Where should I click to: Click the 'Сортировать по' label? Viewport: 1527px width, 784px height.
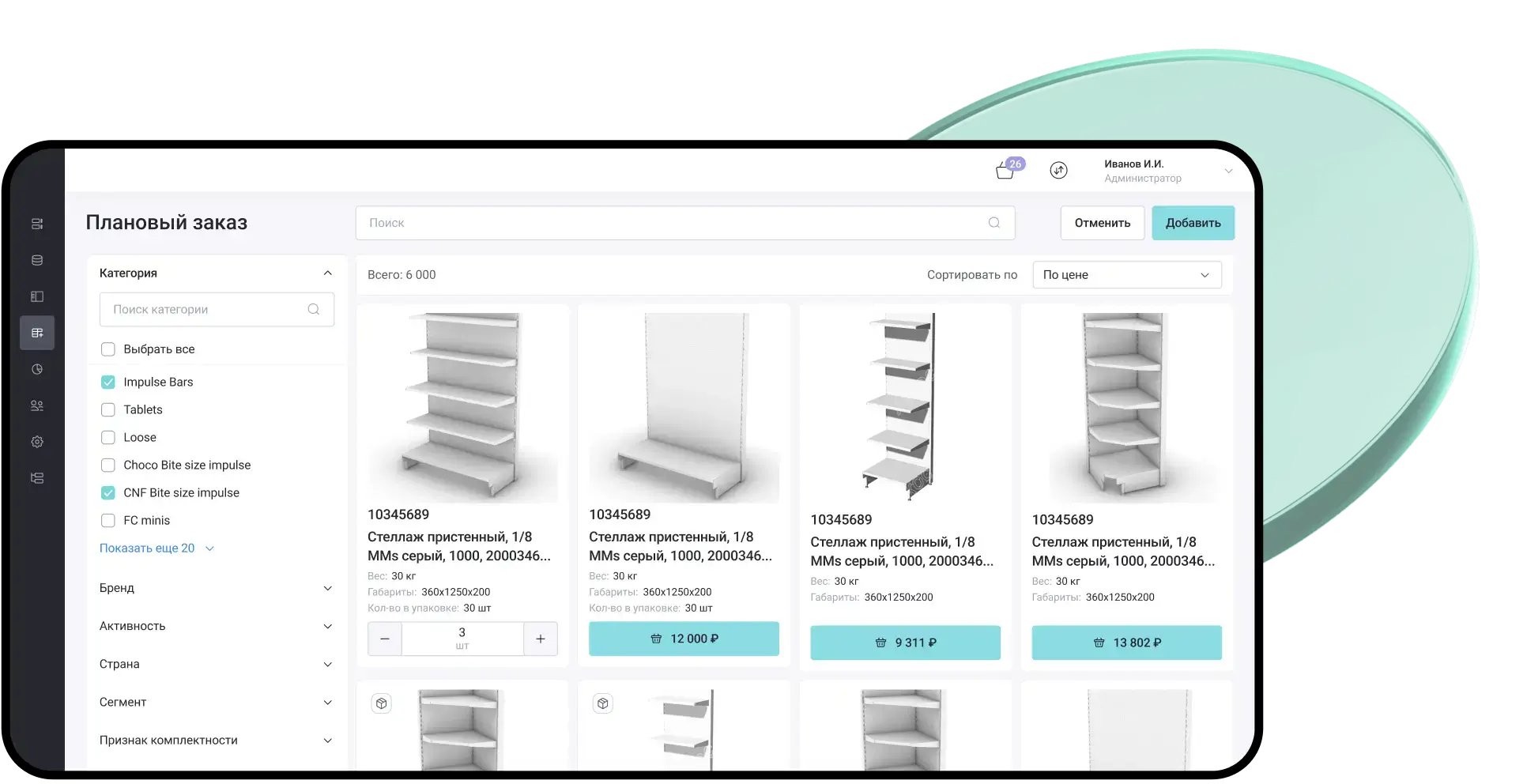point(972,275)
